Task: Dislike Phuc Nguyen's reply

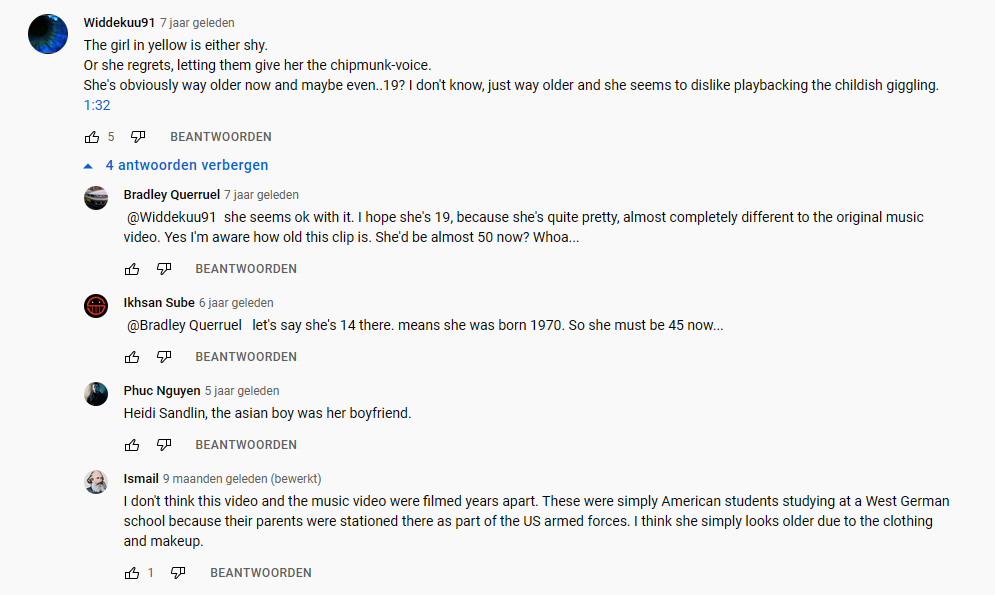Action: pyautogui.click(x=164, y=445)
